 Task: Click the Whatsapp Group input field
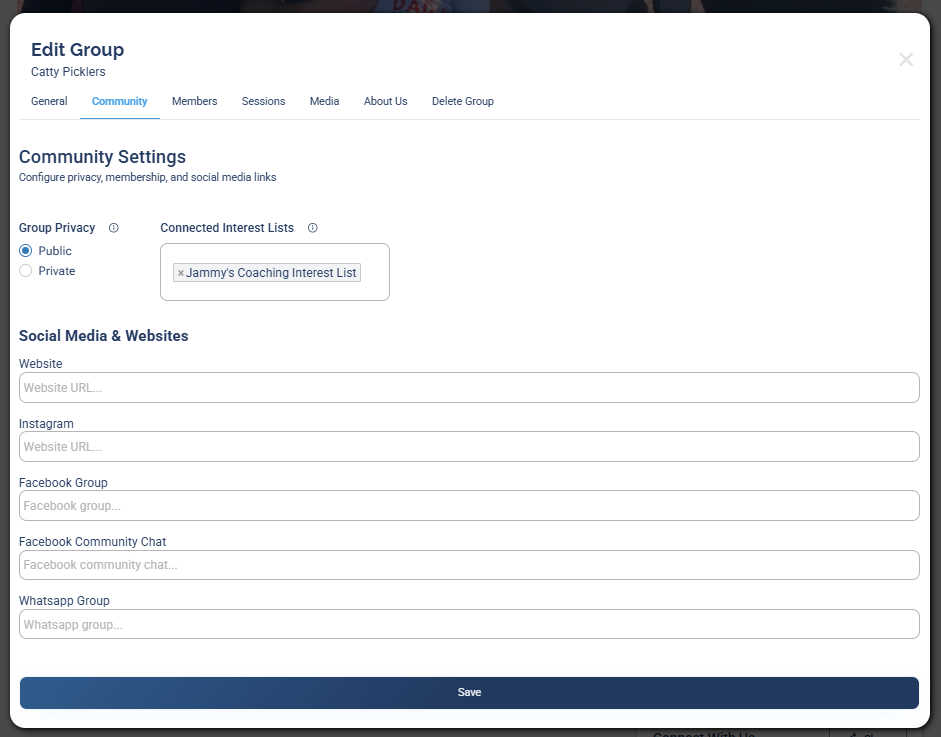469,624
